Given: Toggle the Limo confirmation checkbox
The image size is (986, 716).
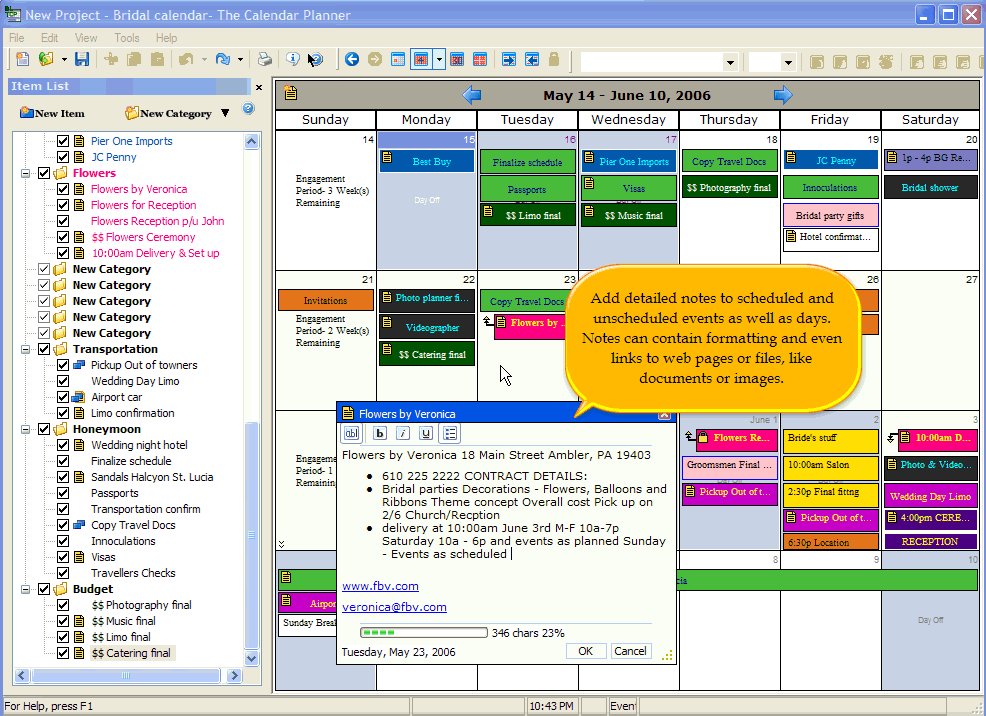Looking at the screenshot, I should 63,413.
